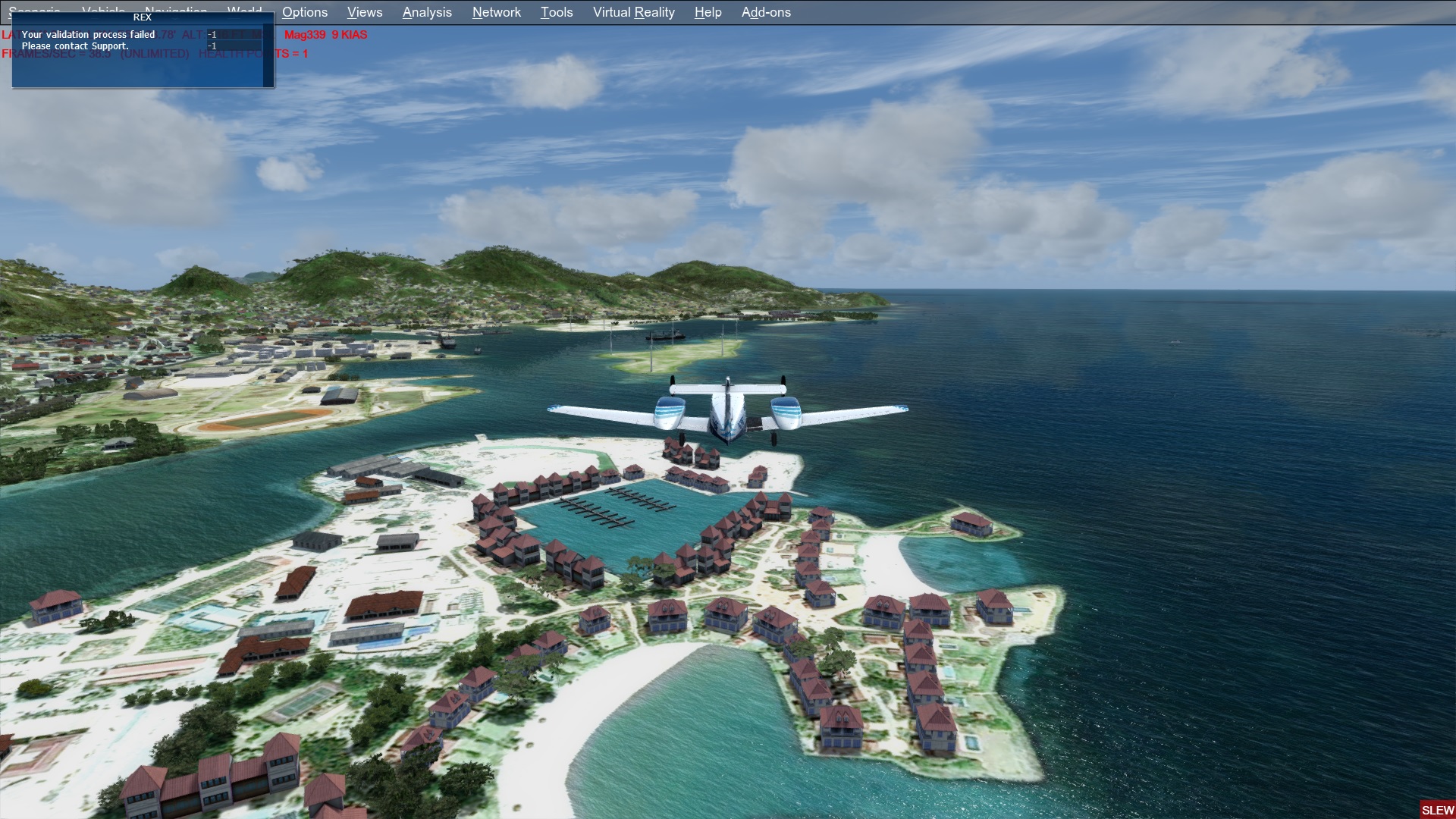Open the Virtual Reality menu
The height and width of the screenshot is (819, 1456).
[633, 12]
